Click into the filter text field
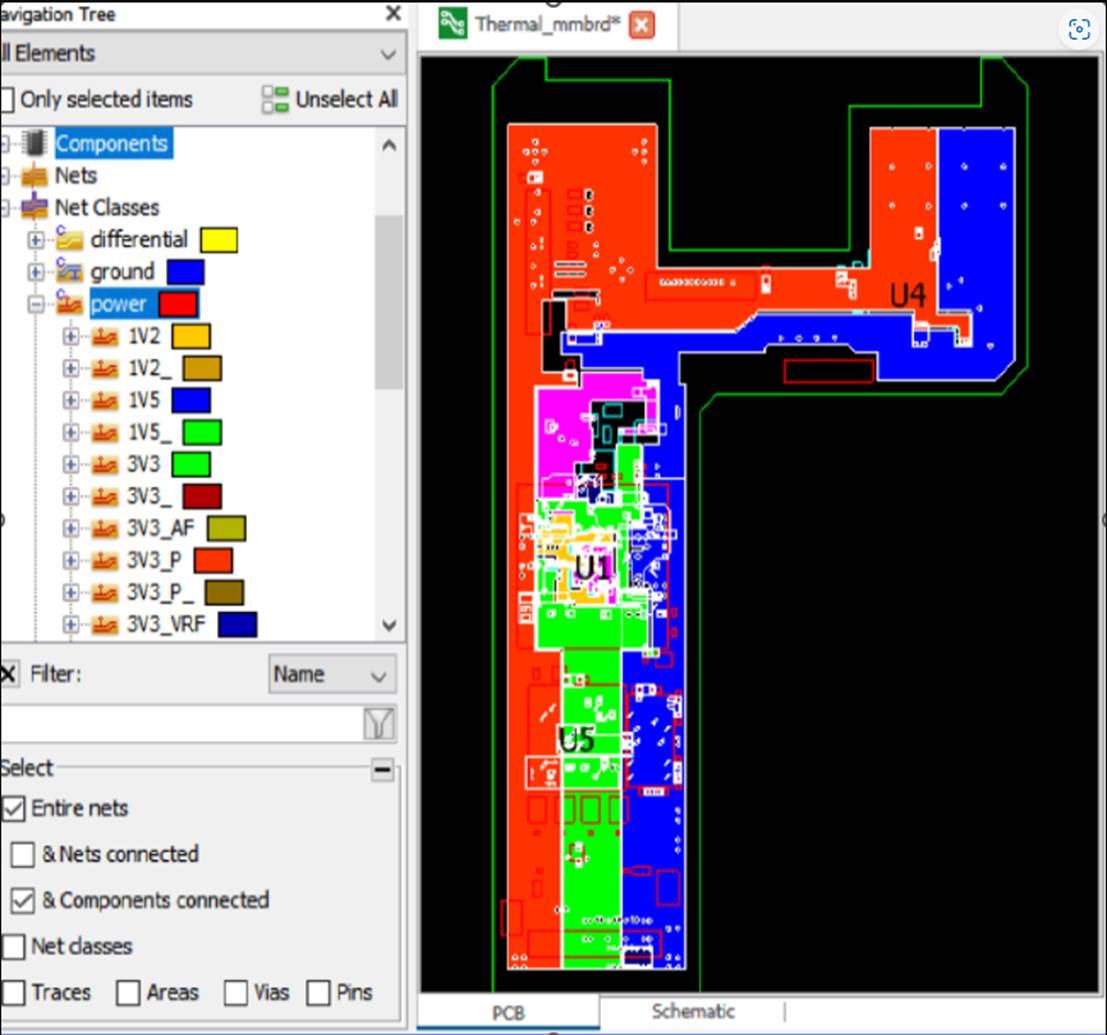The height and width of the screenshot is (1035, 1107). [180, 723]
